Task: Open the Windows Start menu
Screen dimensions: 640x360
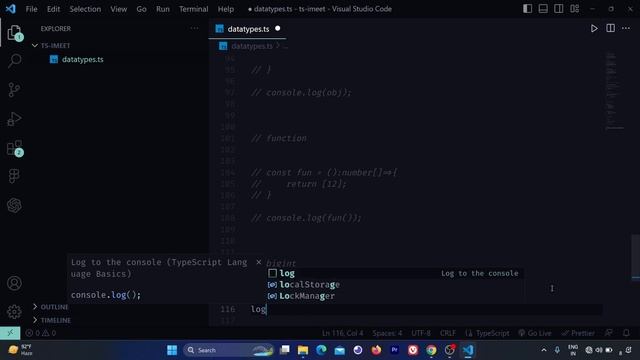Action: point(172,350)
